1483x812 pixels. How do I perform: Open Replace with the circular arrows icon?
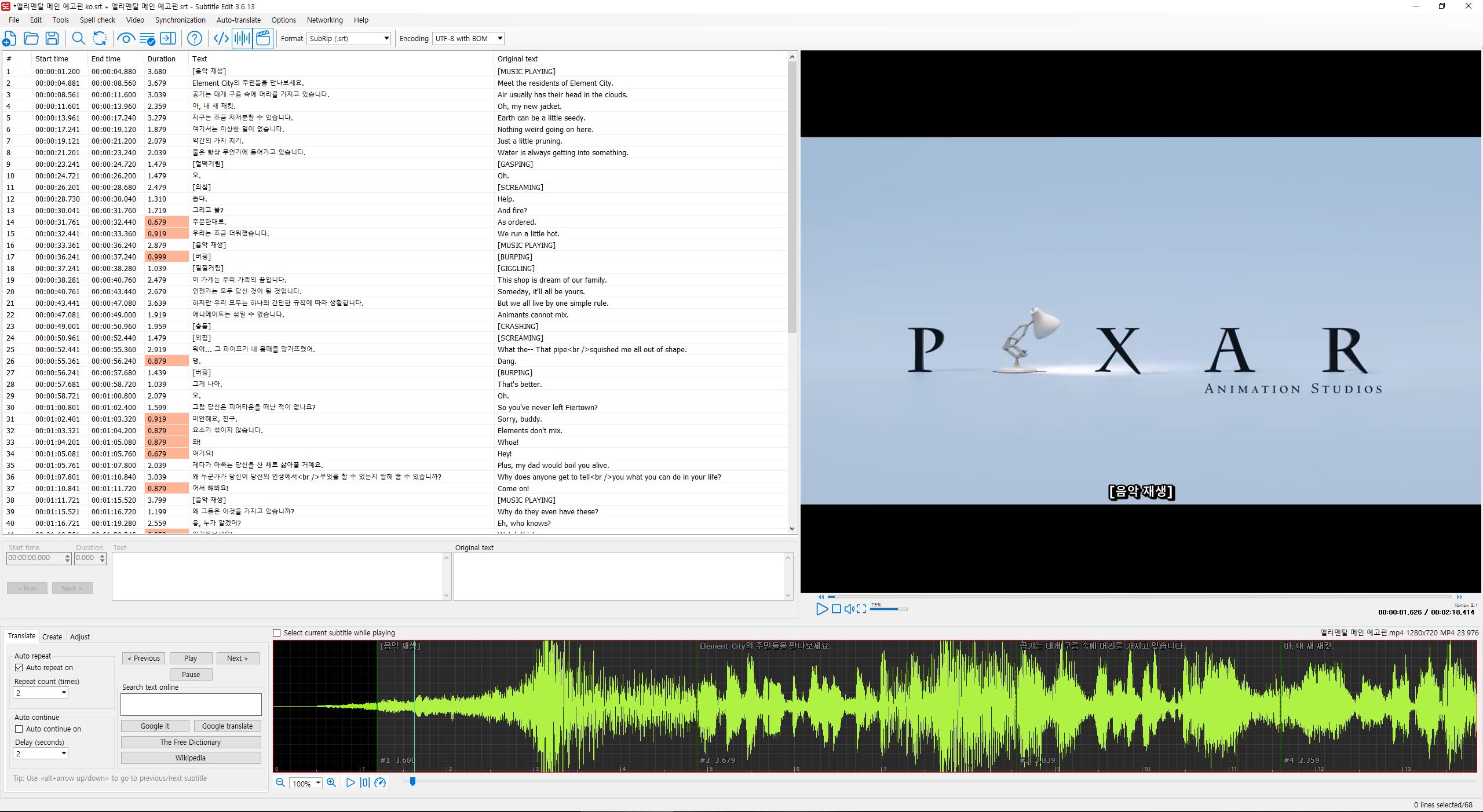coord(100,39)
